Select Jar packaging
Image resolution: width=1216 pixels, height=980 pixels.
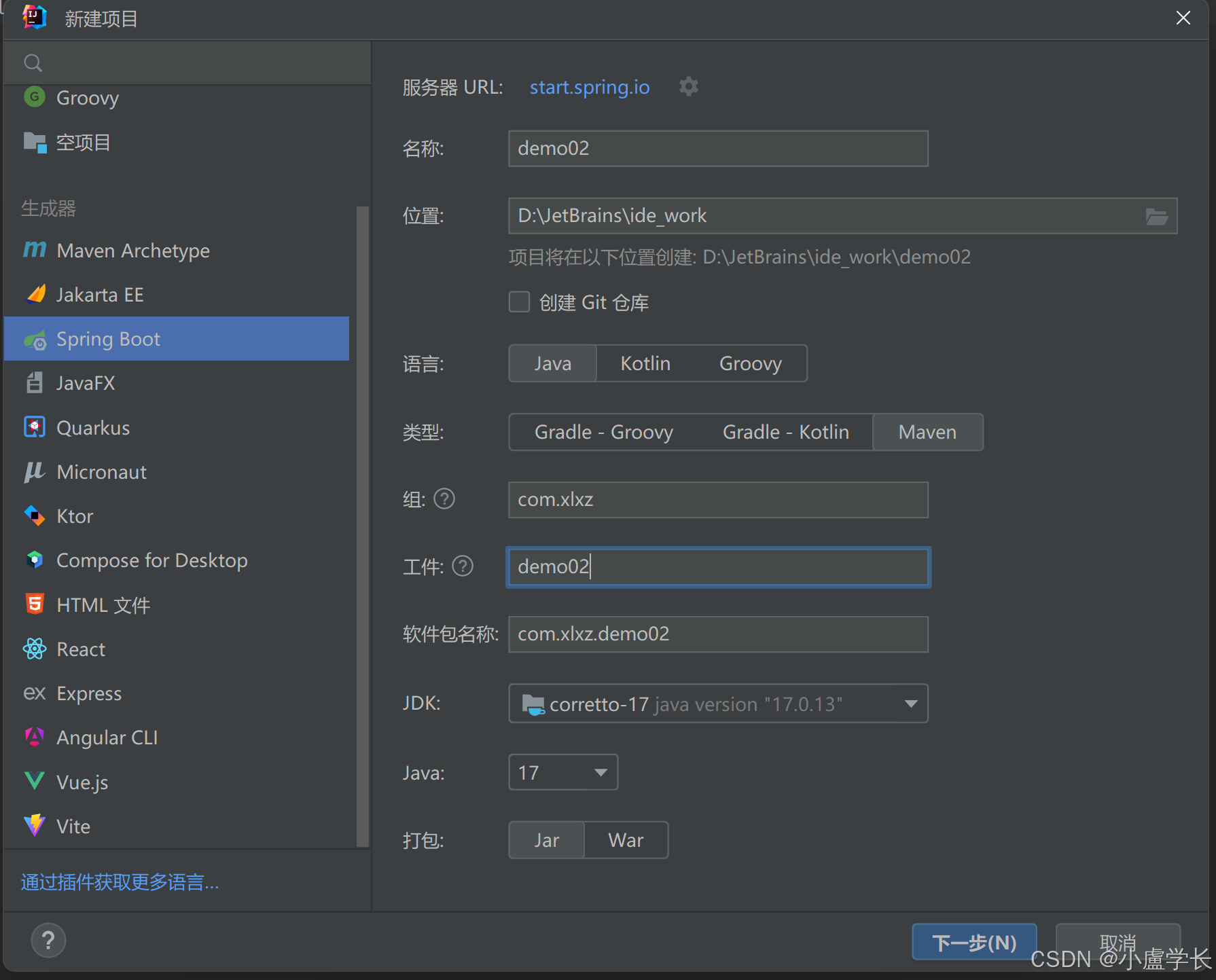point(546,840)
